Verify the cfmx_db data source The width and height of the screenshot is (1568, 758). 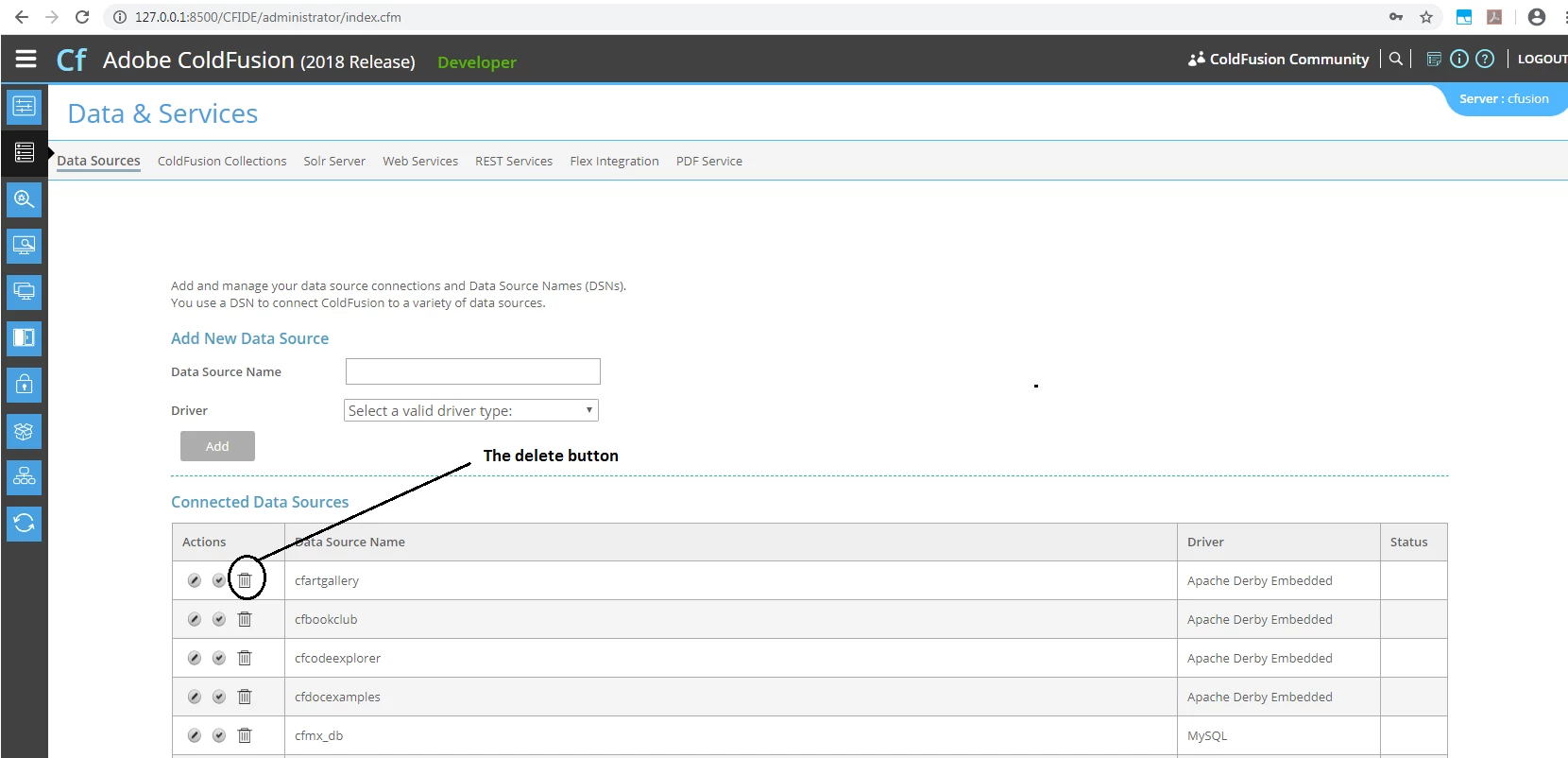219,735
